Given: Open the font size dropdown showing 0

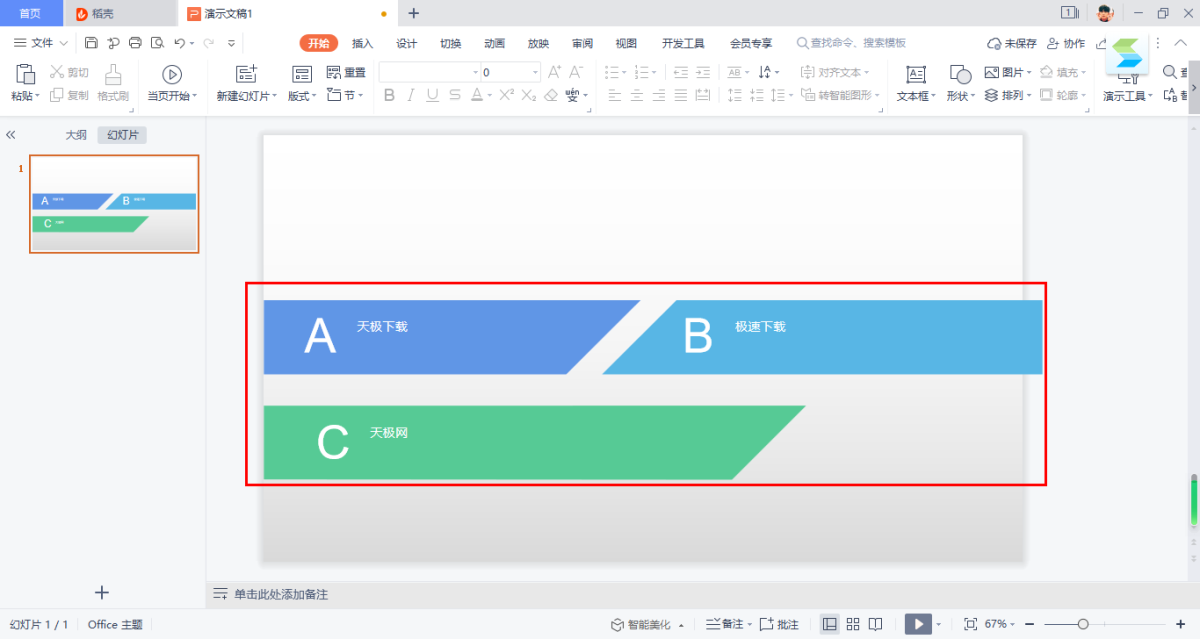Looking at the screenshot, I should click(x=536, y=72).
